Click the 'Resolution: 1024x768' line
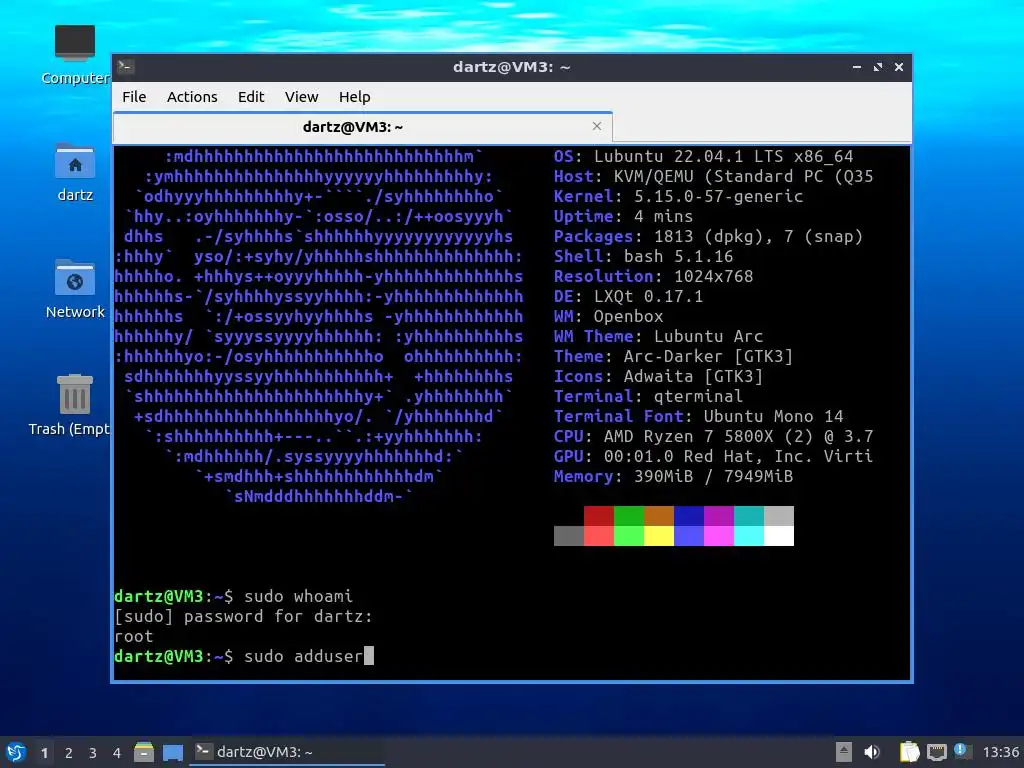 pyautogui.click(x=653, y=277)
